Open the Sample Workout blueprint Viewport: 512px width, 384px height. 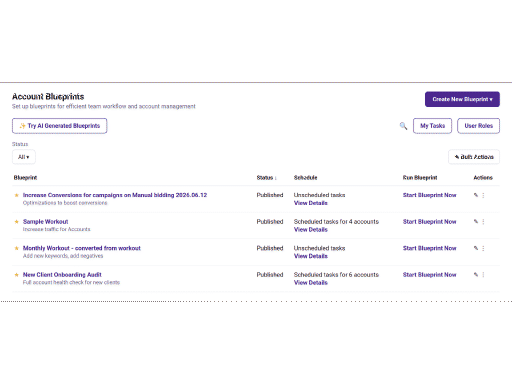click(46, 222)
